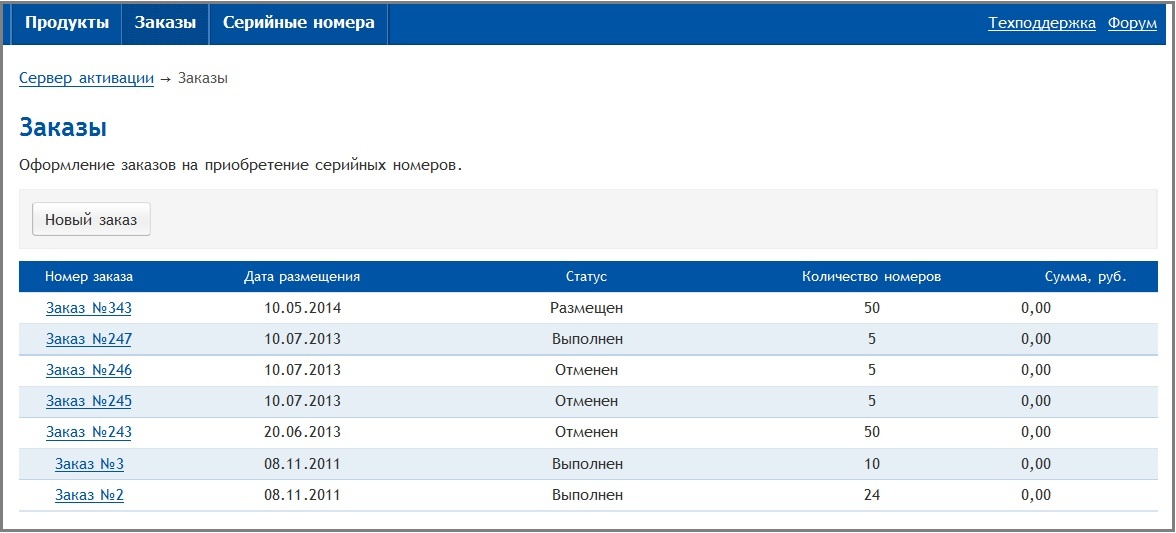Go to the Форум link
Screen dimensions: 1176x533
(x=1132, y=23)
